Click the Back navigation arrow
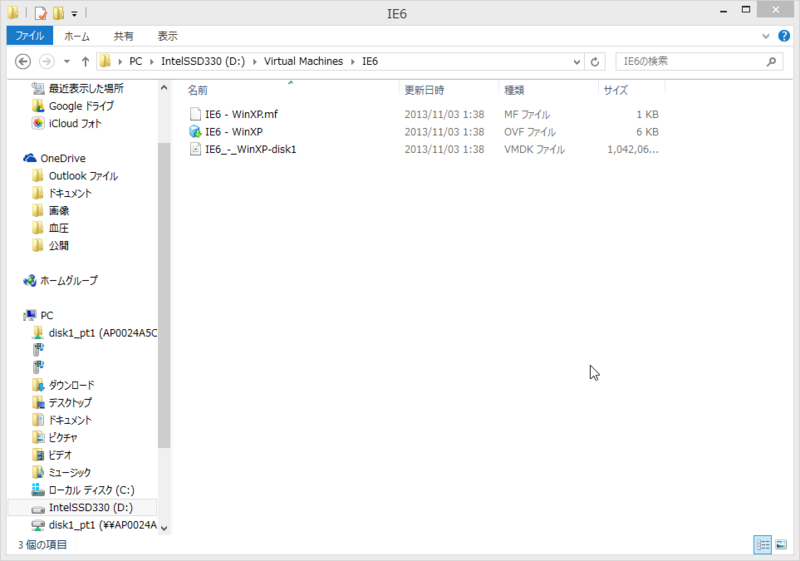Viewport: 800px width, 561px height. coord(23,62)
